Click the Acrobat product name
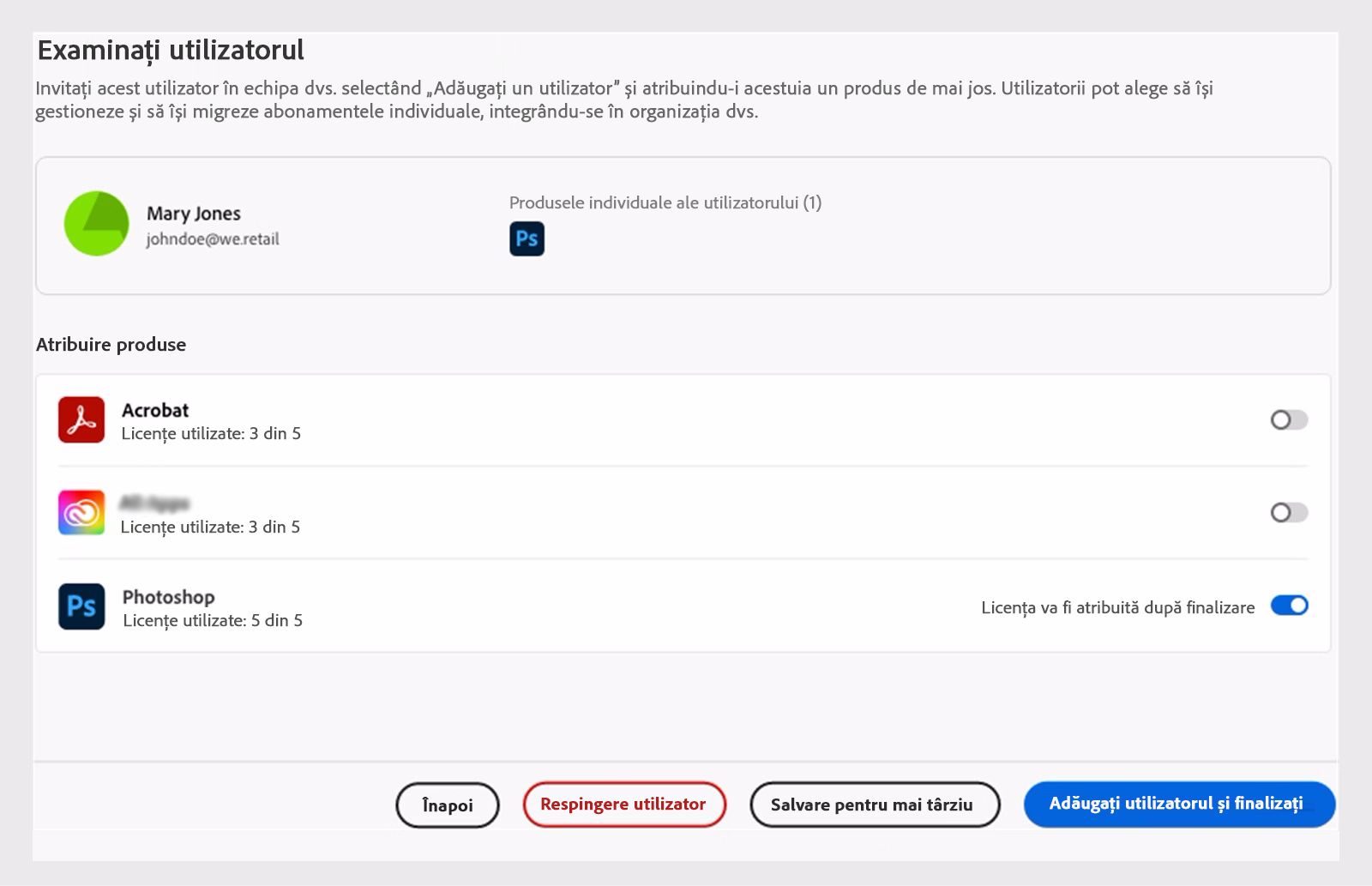The height and width of the screenshot is (886, 1372). click(x=155, y=410)
